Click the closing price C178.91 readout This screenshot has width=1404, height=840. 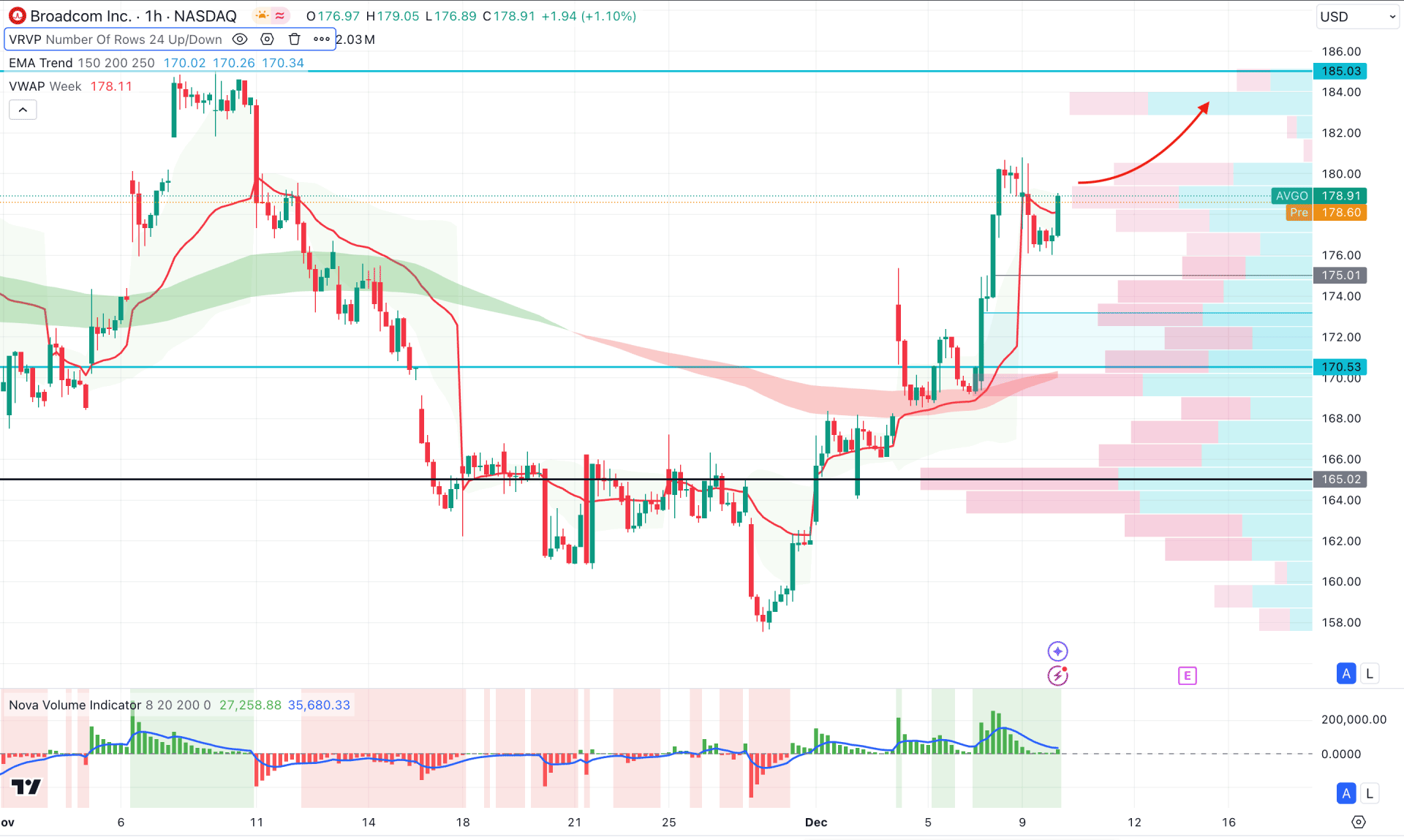(x=509, y=16)
